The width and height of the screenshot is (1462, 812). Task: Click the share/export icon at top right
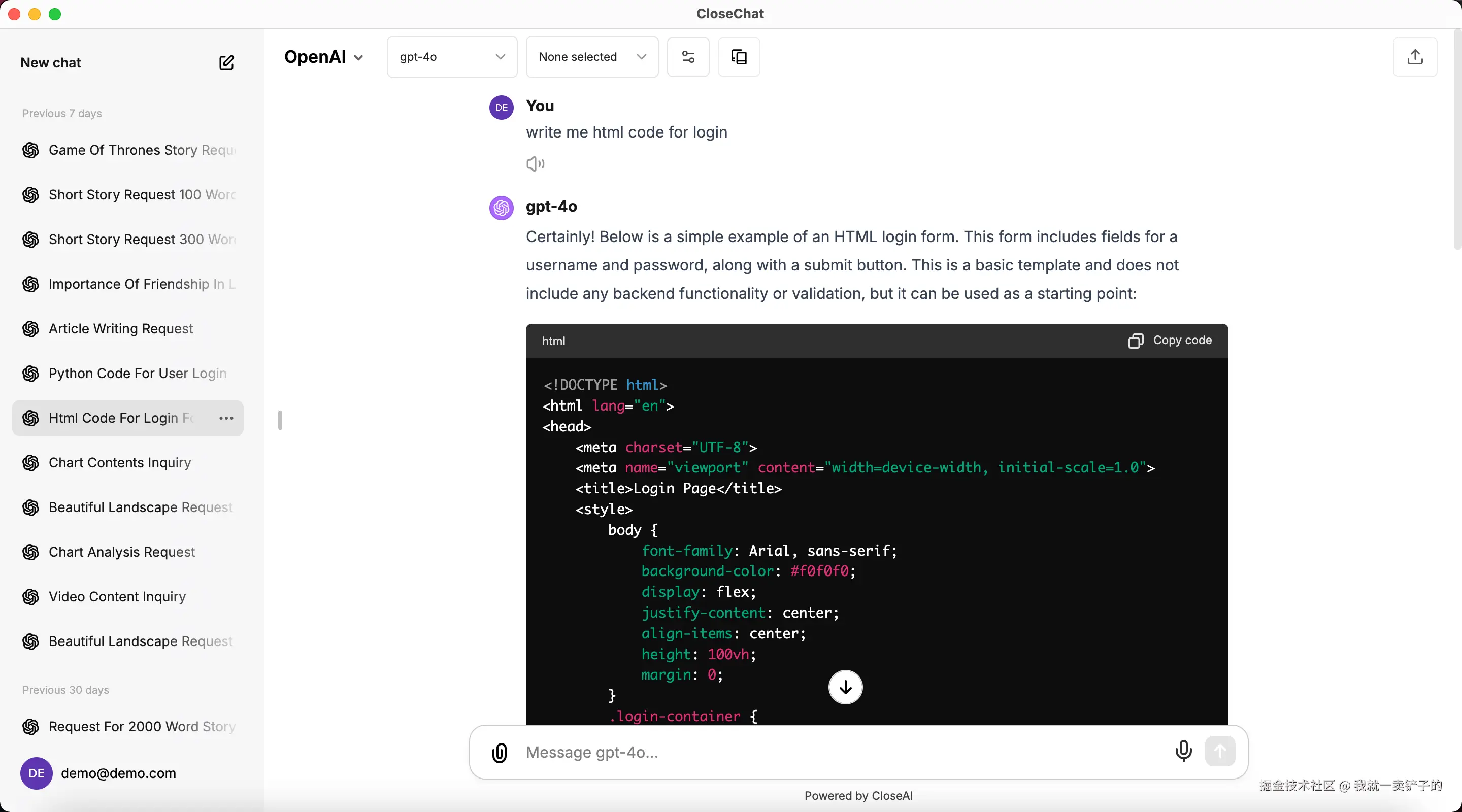click(x=1414, y=57)
